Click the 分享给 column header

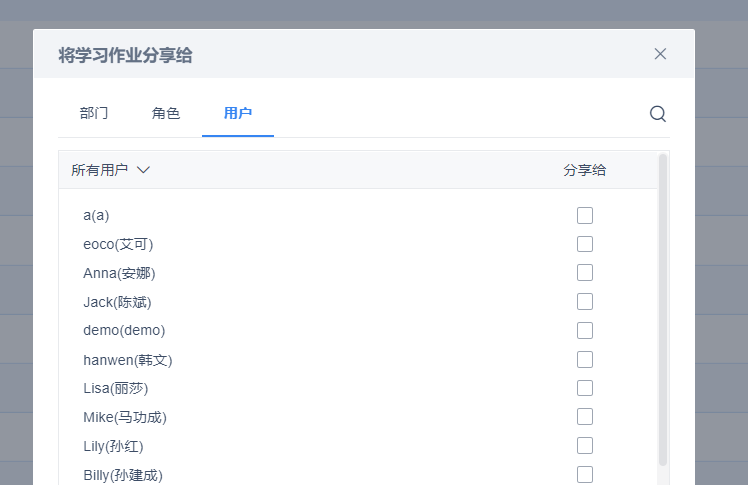[x=584, y=170]
